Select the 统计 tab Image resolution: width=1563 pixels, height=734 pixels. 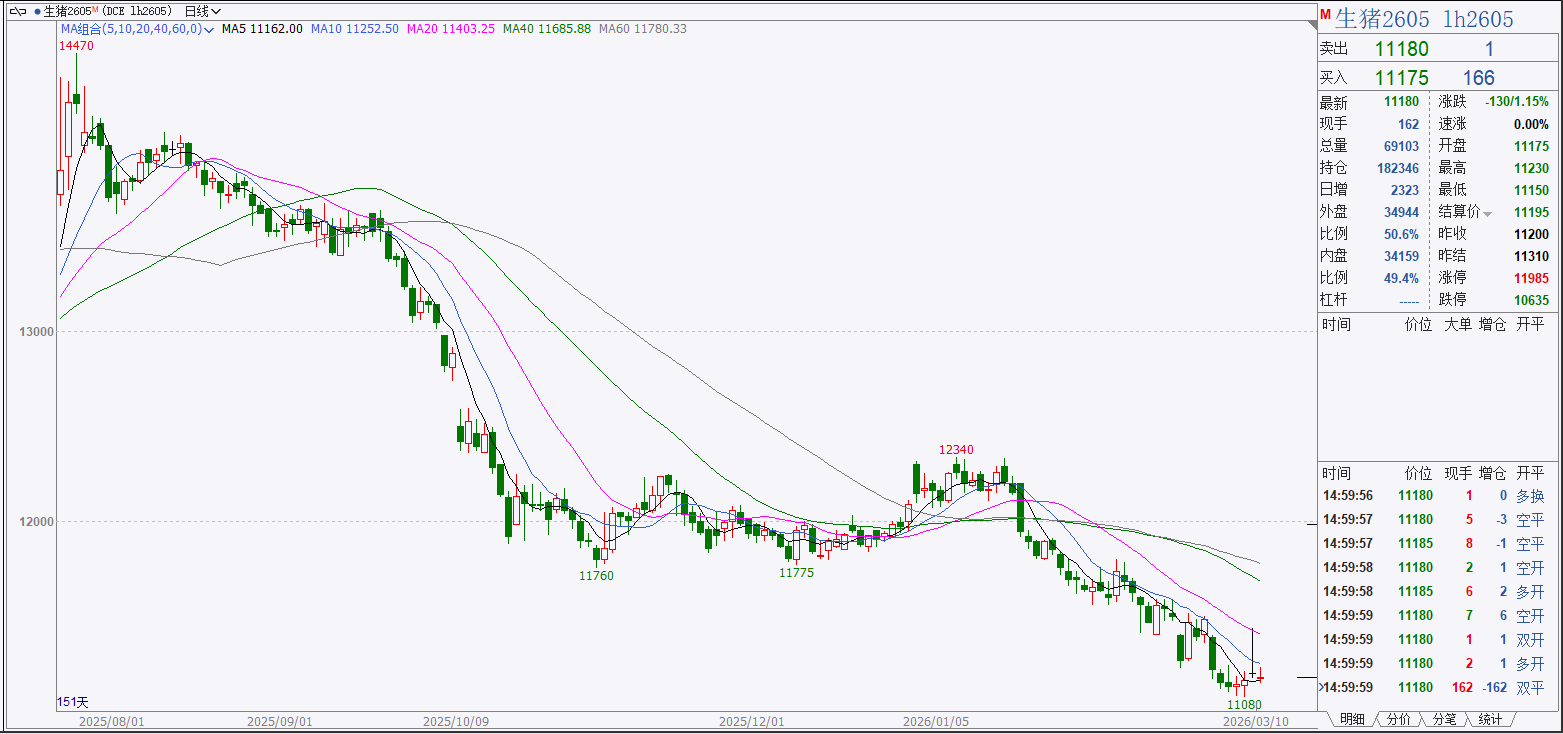1489,719
